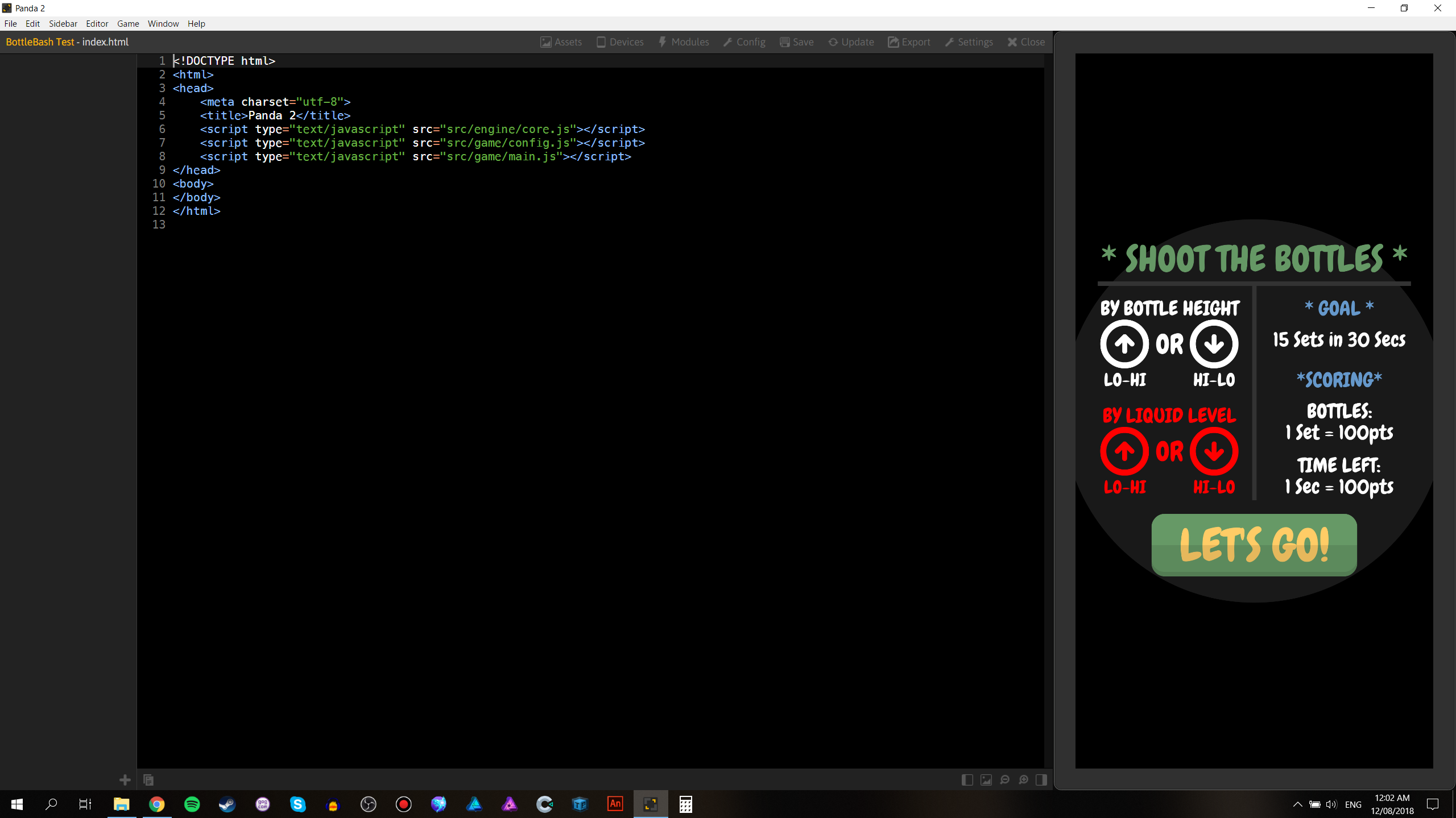Open Skype from the taskbar
The width and height of the screenshot is (1456, 818).
click(x=297, y=804)
